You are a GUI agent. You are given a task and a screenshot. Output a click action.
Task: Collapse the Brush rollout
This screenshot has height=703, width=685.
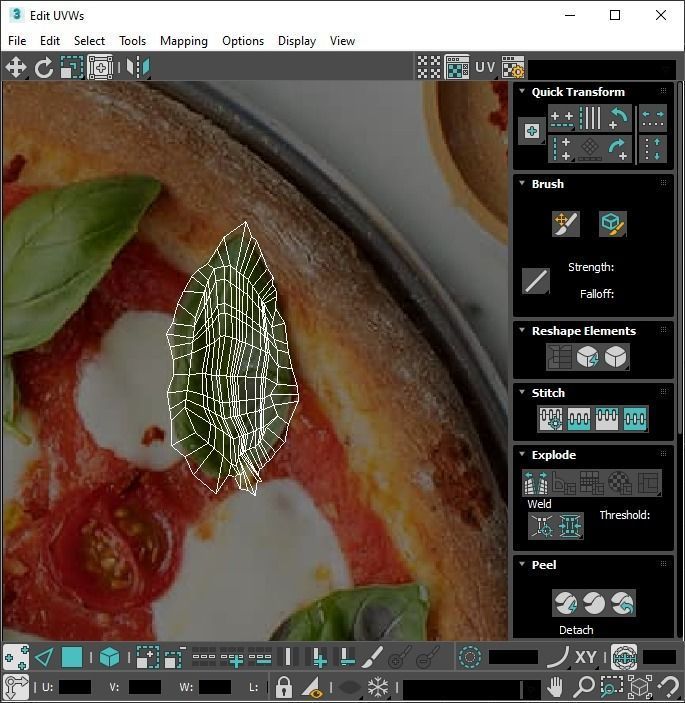[522, 183]
